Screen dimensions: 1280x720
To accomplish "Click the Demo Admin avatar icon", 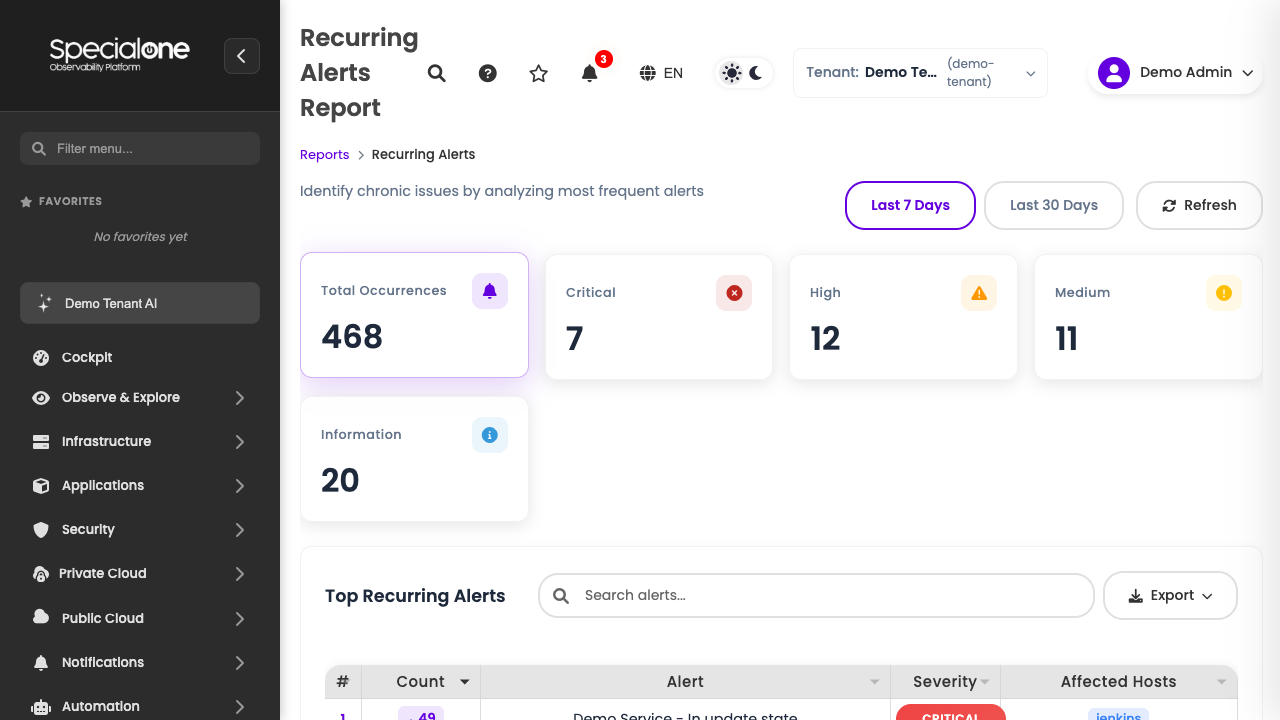I will 1114,73.
